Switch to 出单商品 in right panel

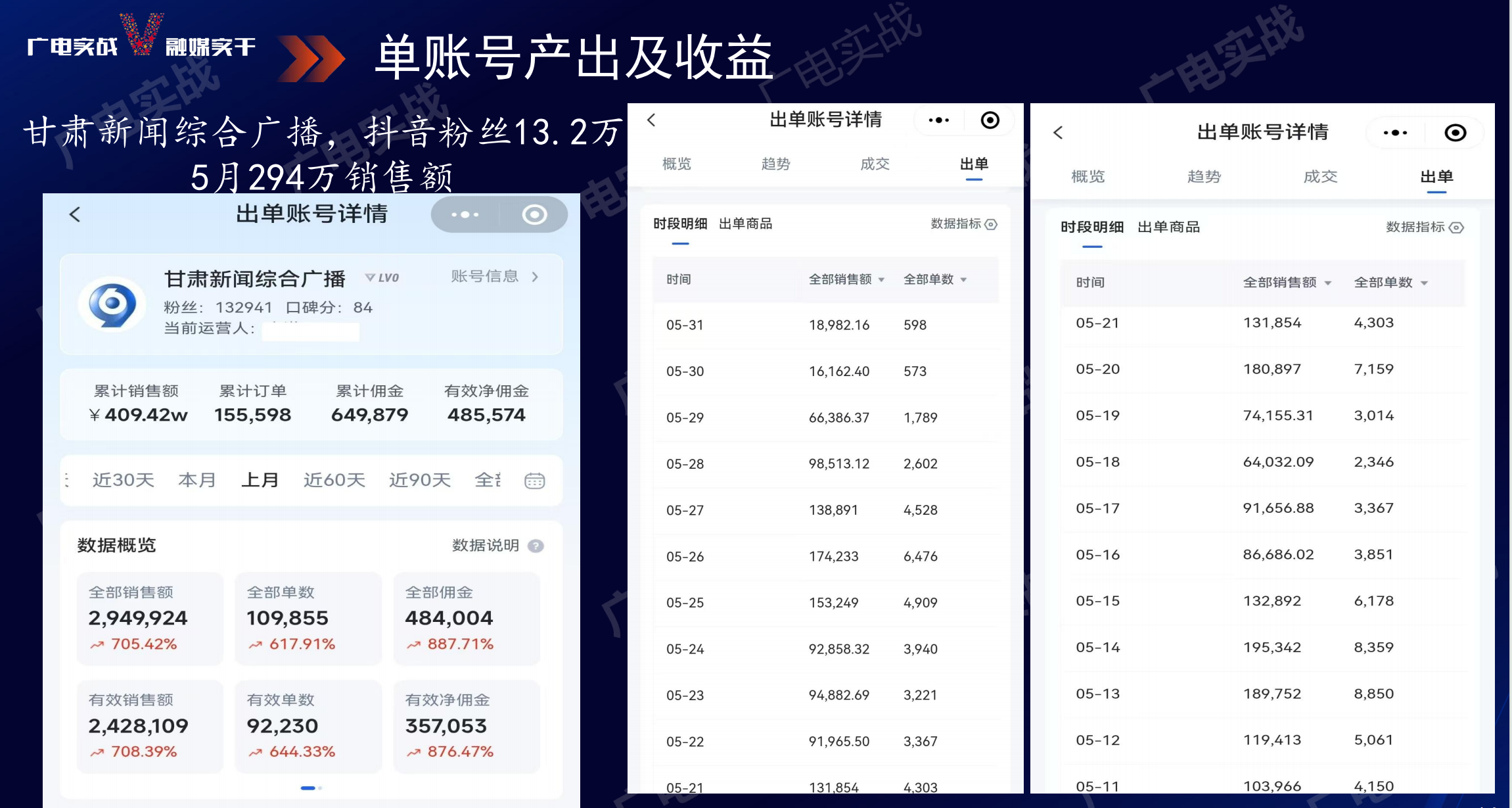[1168, 227]
